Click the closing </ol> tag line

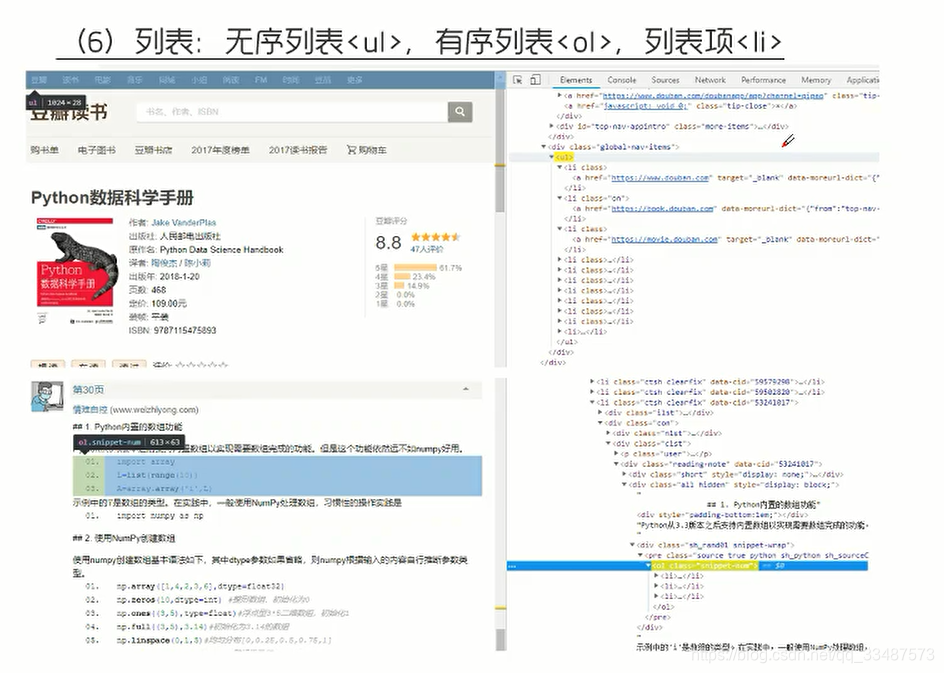(663, 607)
